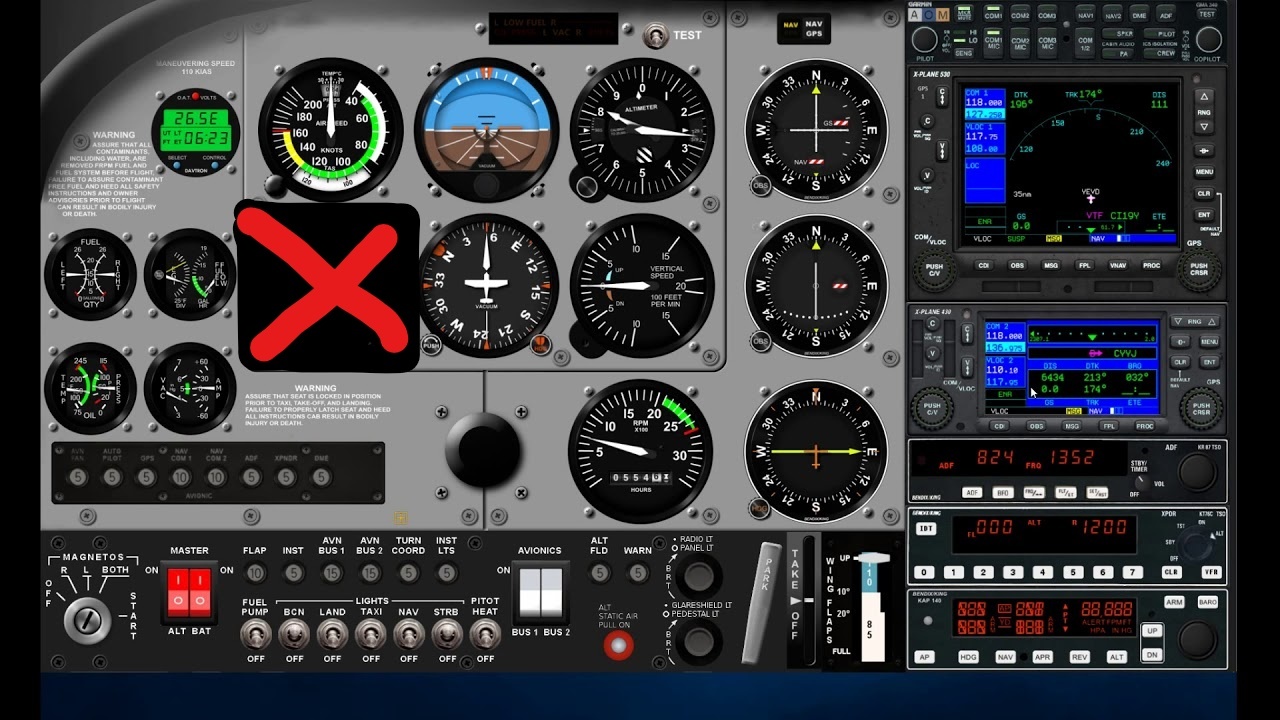Image resolution: width=1280 pixels, height=720 pixels.
Task: Click the PARK brake handle
Action: pos(762,603)
